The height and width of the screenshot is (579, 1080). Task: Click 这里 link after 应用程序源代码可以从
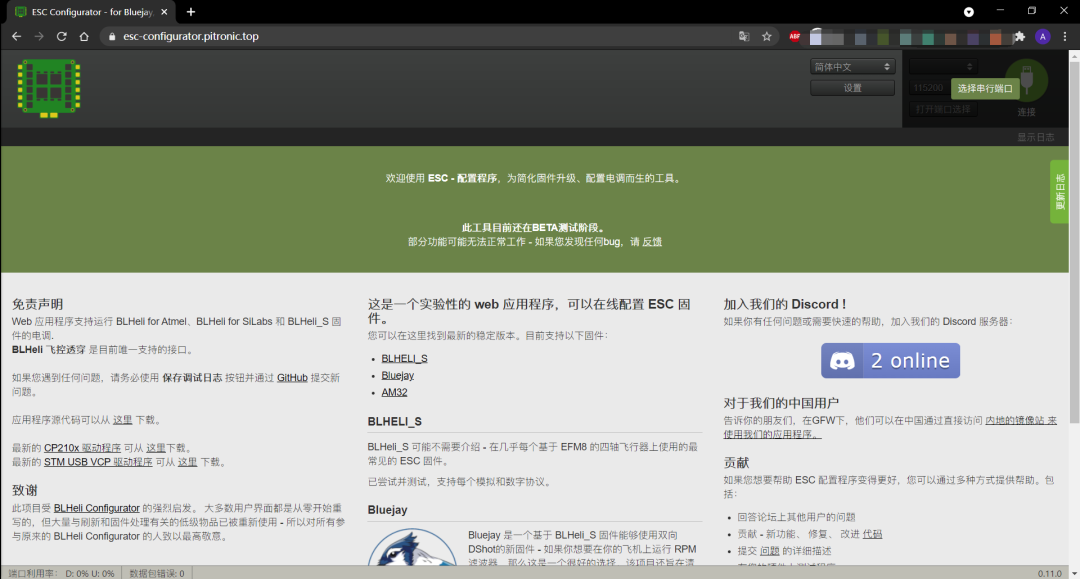(x=123, y=419)
